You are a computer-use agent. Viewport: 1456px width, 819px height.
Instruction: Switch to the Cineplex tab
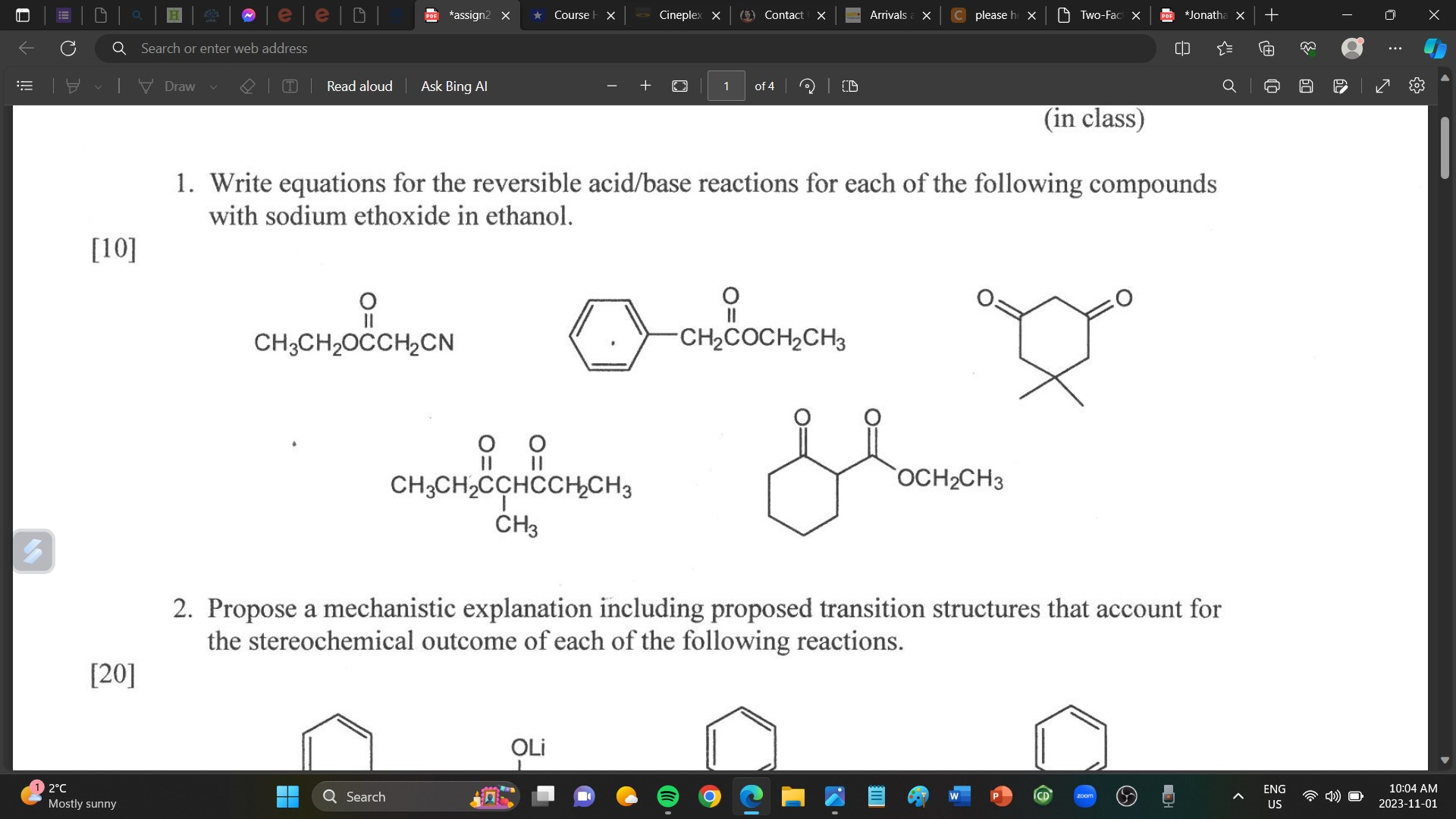point(675,14)
